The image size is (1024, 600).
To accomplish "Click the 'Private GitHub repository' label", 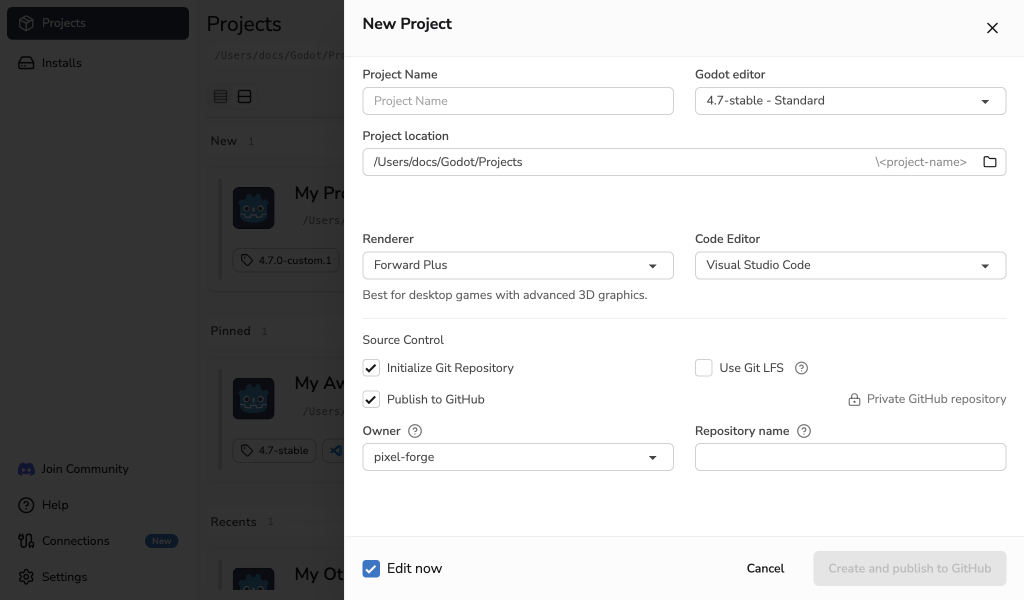I will tap(936, 399).
